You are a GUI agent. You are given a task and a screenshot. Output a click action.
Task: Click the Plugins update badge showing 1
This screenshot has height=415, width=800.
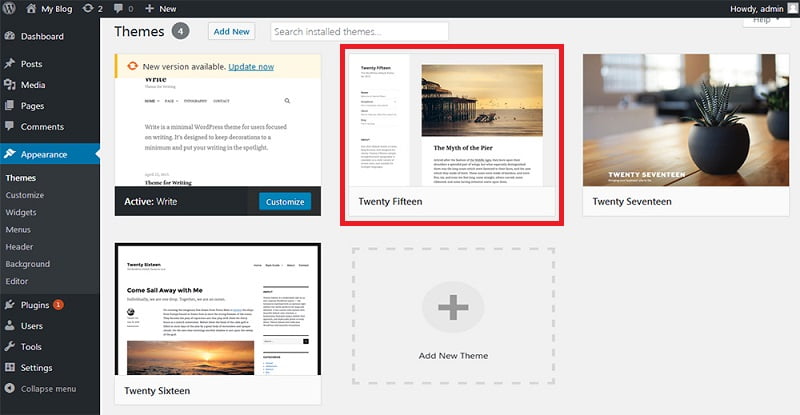pos(58,305)
